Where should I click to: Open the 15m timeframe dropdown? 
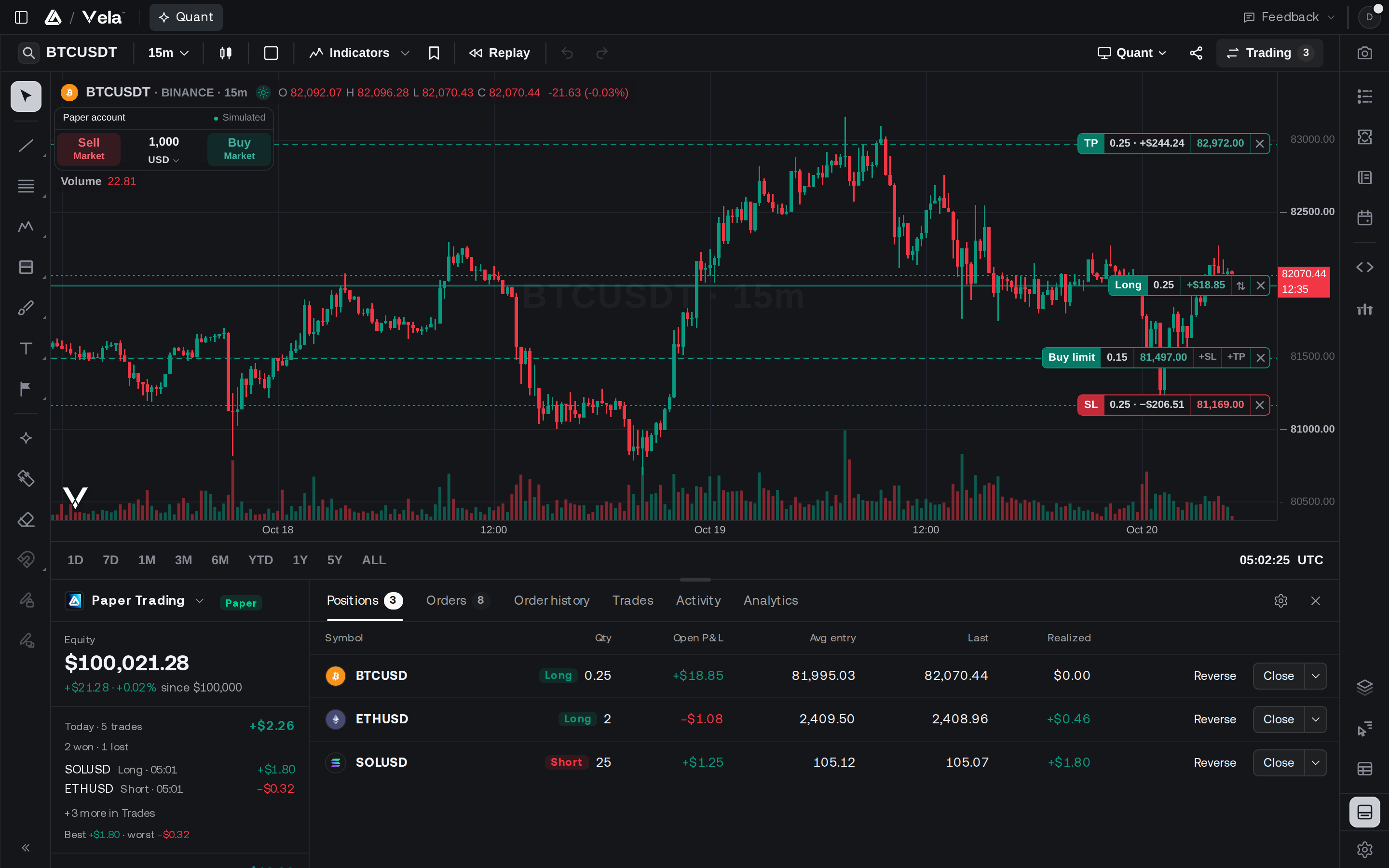point(168,53)
